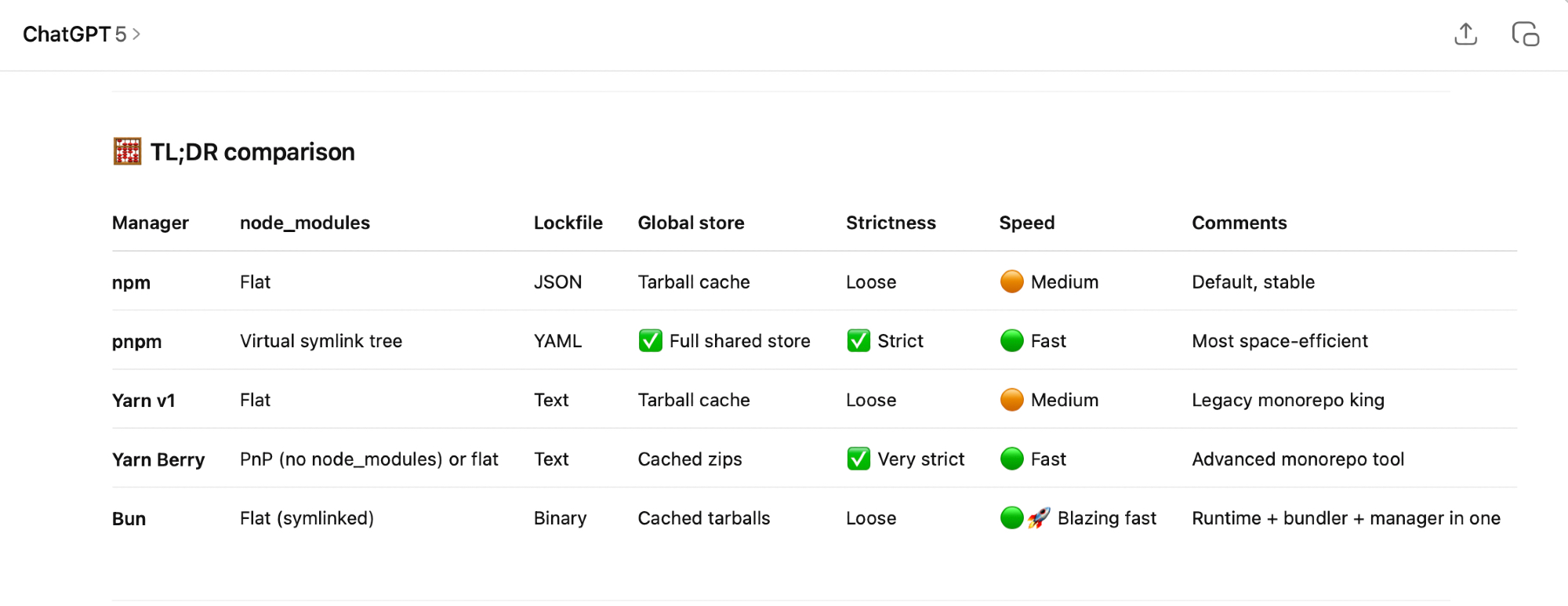Click the Speed column header
This screenshot has height=606, width=1568.
1026,223
